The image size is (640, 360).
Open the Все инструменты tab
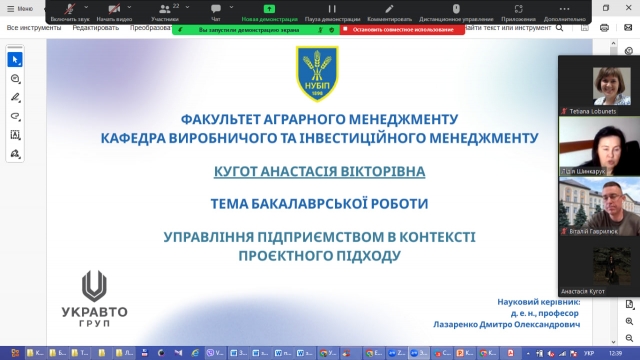(34, 28)
